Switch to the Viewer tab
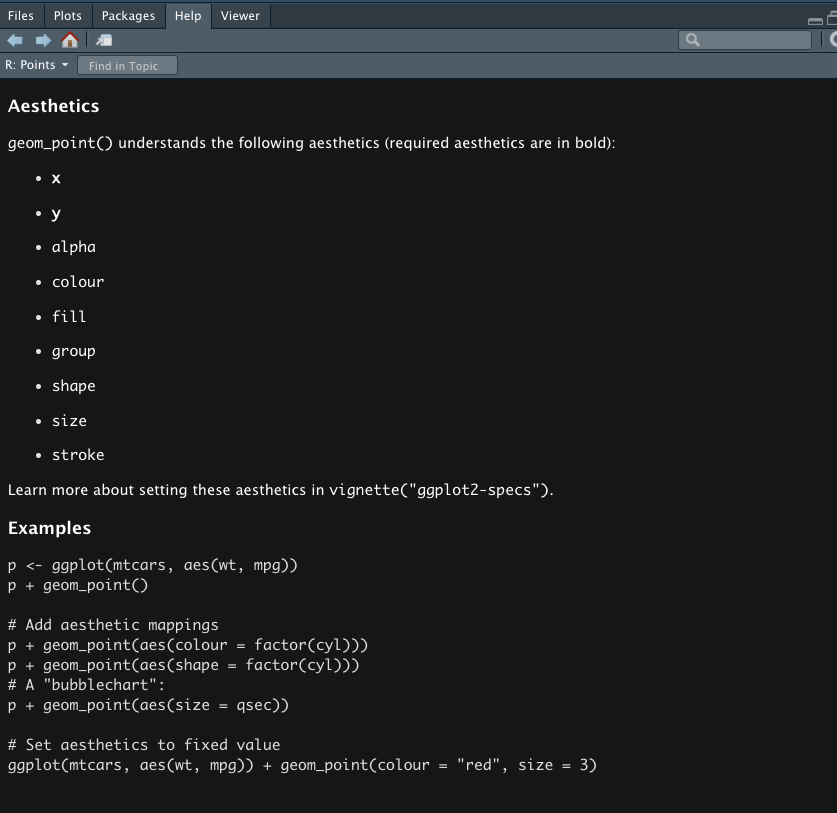This screenshot has height=813, width=837. 240,15
